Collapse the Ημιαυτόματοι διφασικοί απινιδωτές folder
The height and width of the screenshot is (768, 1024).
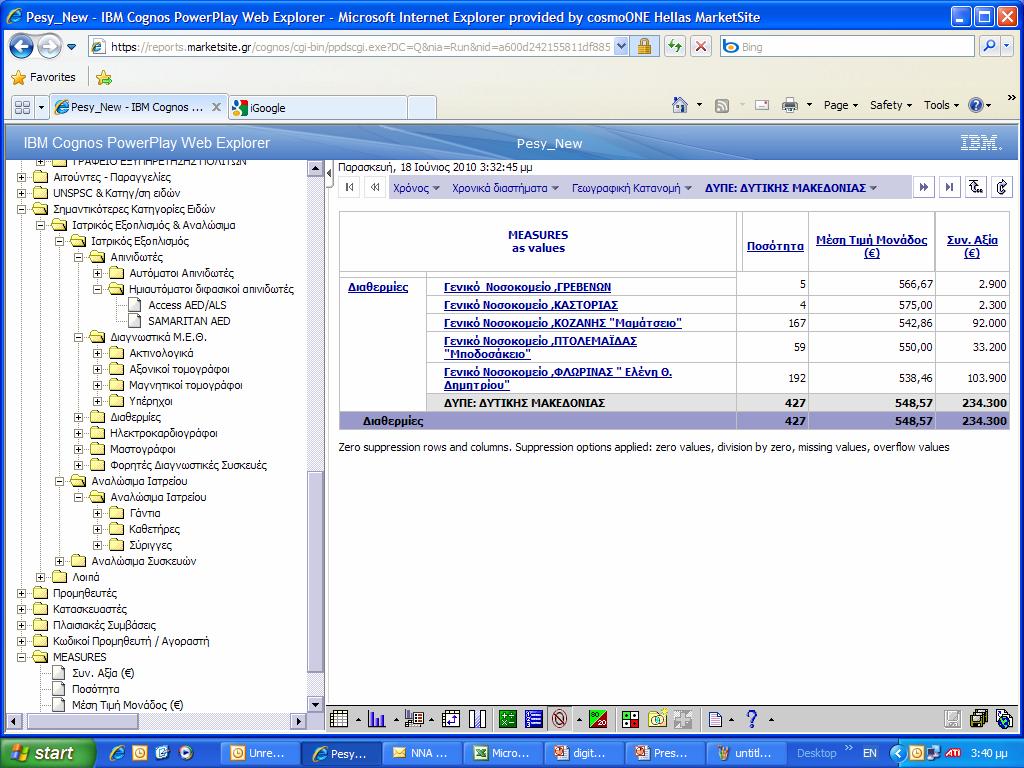(98, 289)
